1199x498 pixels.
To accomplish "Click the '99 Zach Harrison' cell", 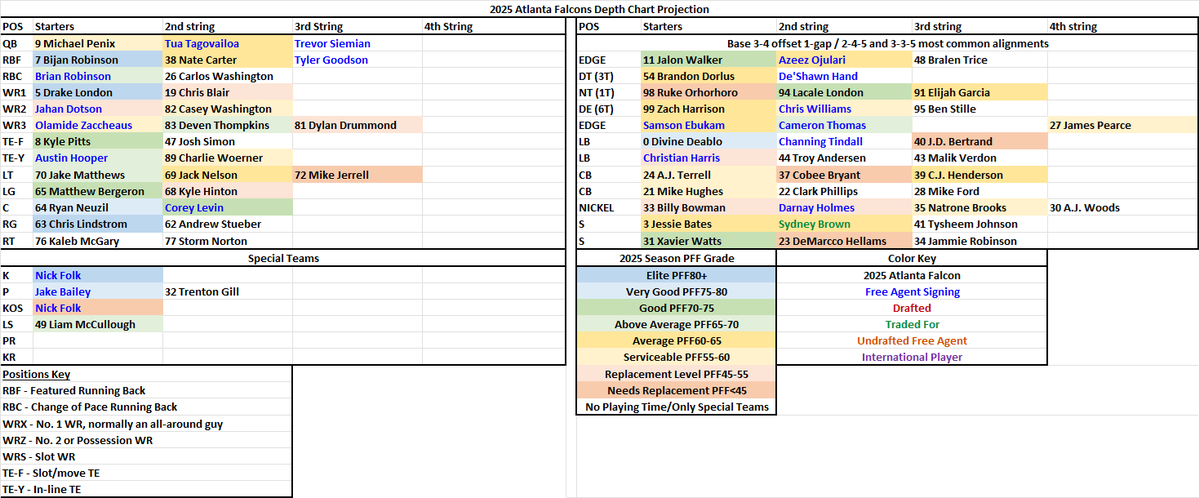I will point(709,109).
